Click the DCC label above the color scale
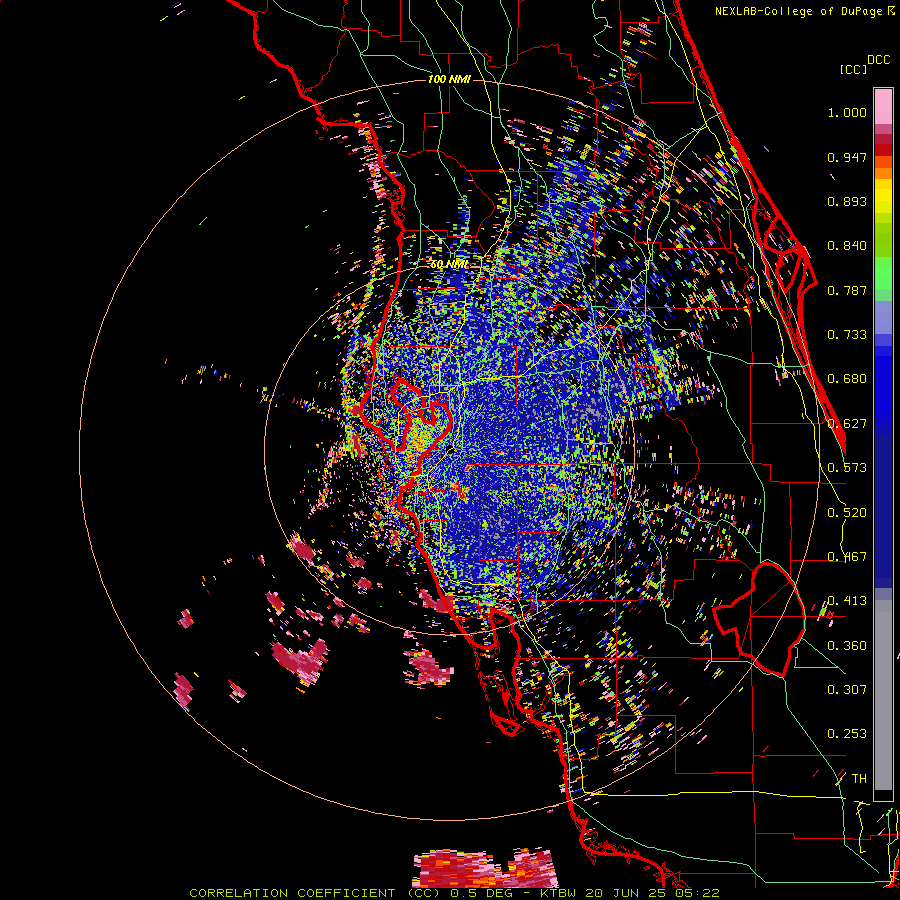 tap(878, 60)
